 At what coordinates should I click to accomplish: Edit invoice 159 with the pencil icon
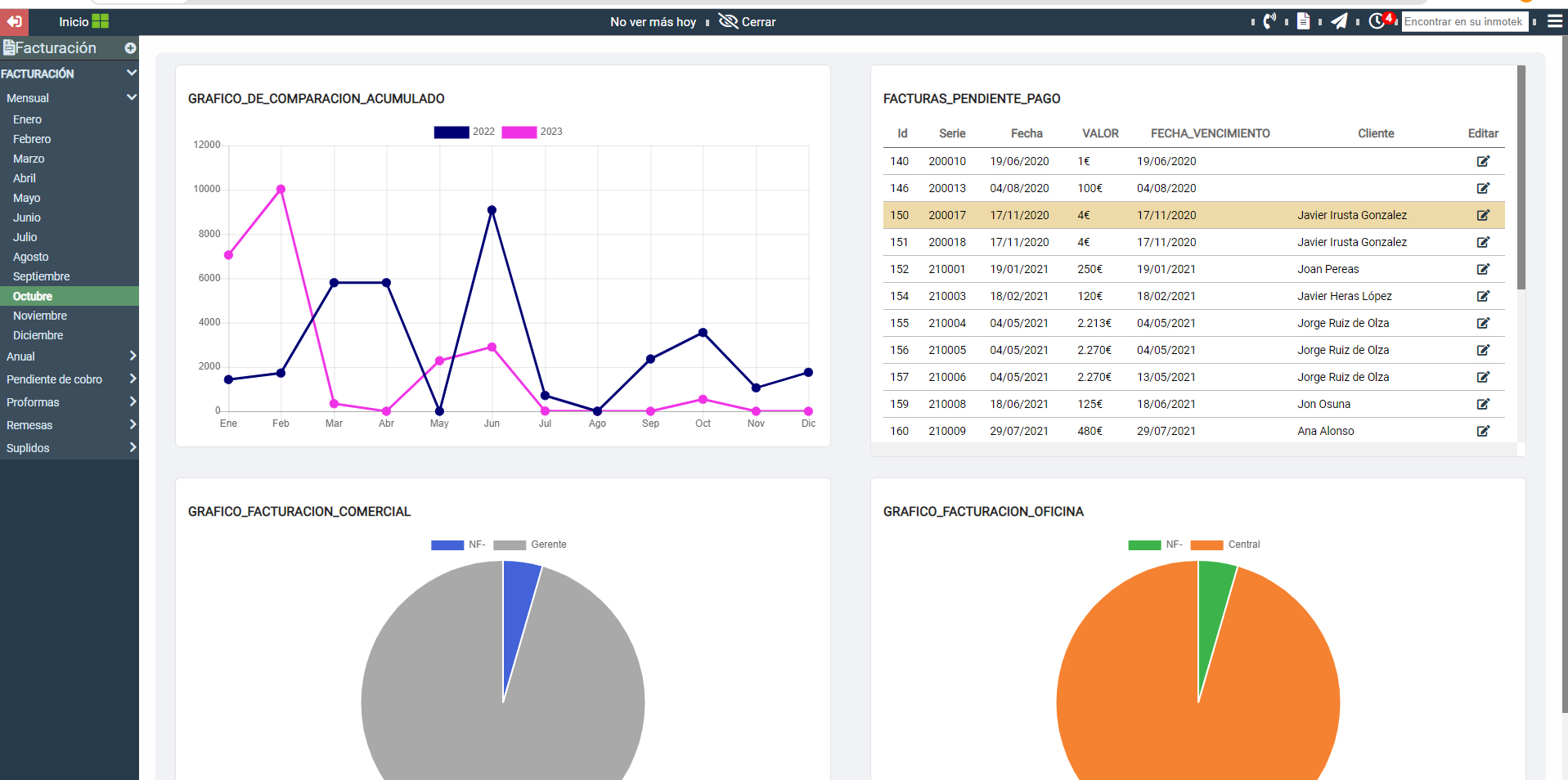1483,404
